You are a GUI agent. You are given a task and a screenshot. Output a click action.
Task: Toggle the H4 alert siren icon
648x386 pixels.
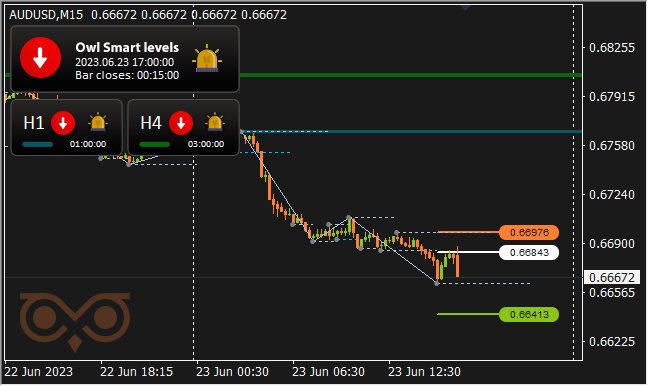coord(215,122)
